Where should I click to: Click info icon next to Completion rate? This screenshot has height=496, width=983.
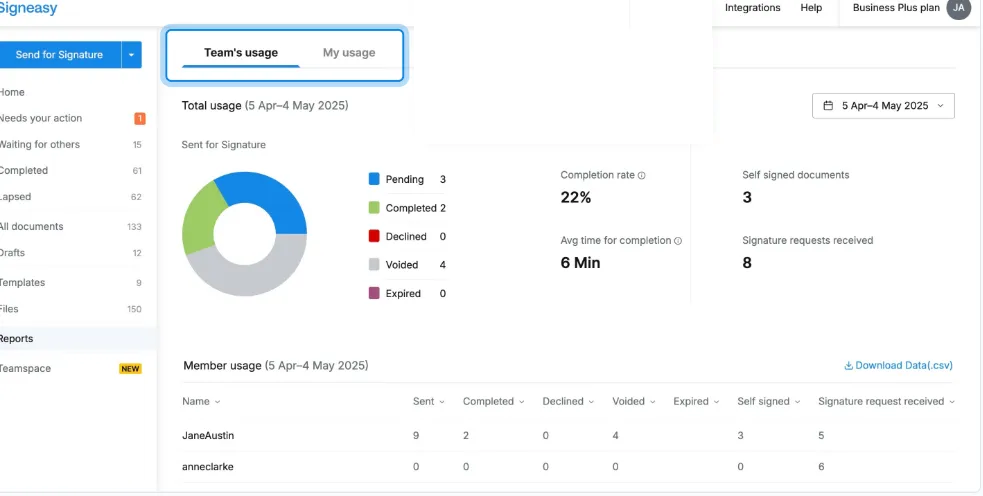tap(641, 176)
